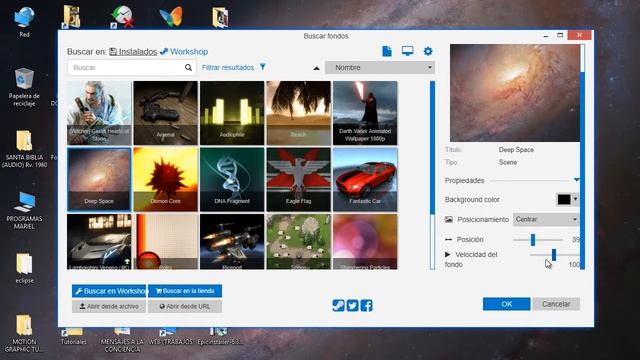The height and width of the screenshot is (360, 640).
Task: Toggle the ascending sort arrow
Action: click(x=316, y=68)
